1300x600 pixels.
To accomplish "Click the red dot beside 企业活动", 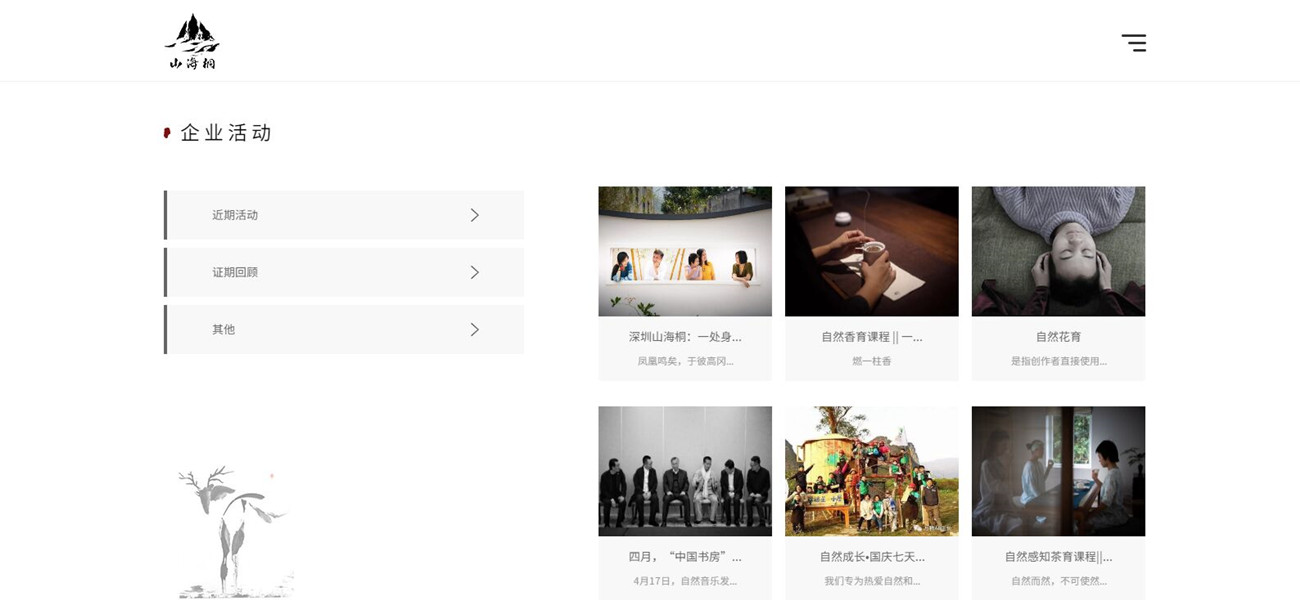I will click(167, 133).
